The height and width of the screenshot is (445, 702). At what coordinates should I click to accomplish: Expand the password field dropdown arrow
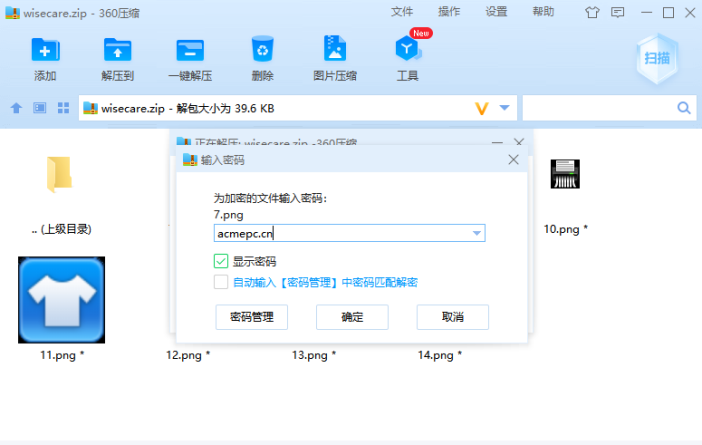[x=477, y=233]
